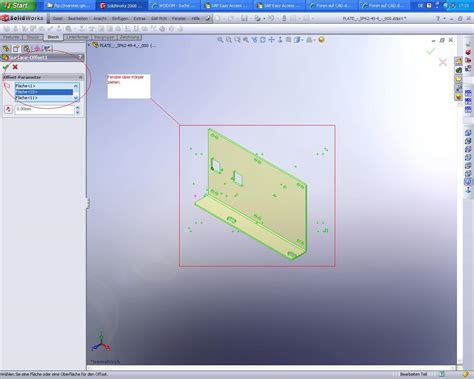
Task: Collapse the Offset-Parameter section
Action: pyautogui.click(x=80, y=77)
